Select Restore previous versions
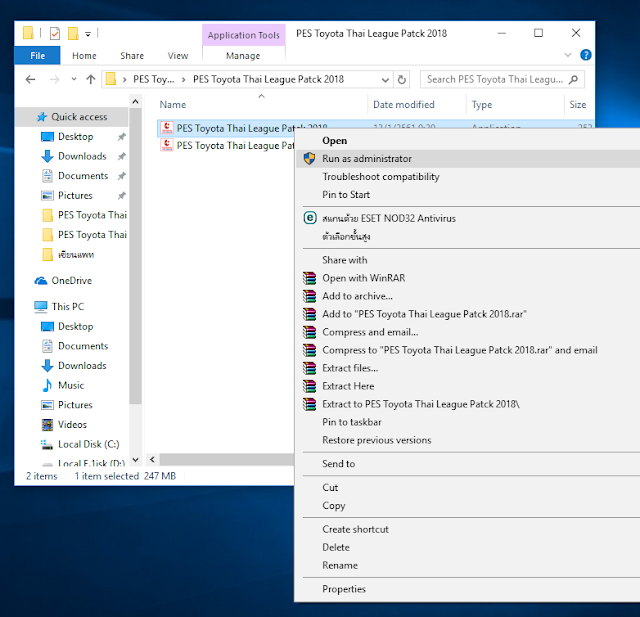The image size is (640, 617). pos(376,440)
